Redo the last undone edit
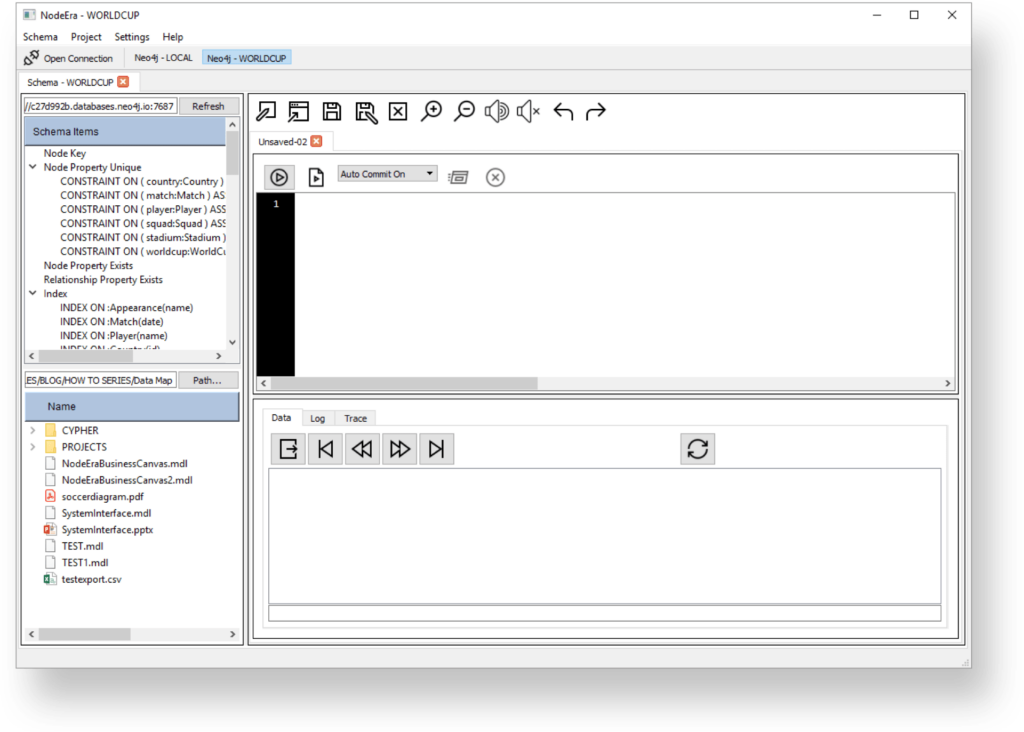This screenshot has width=1024, height=732. pos(596,112)
